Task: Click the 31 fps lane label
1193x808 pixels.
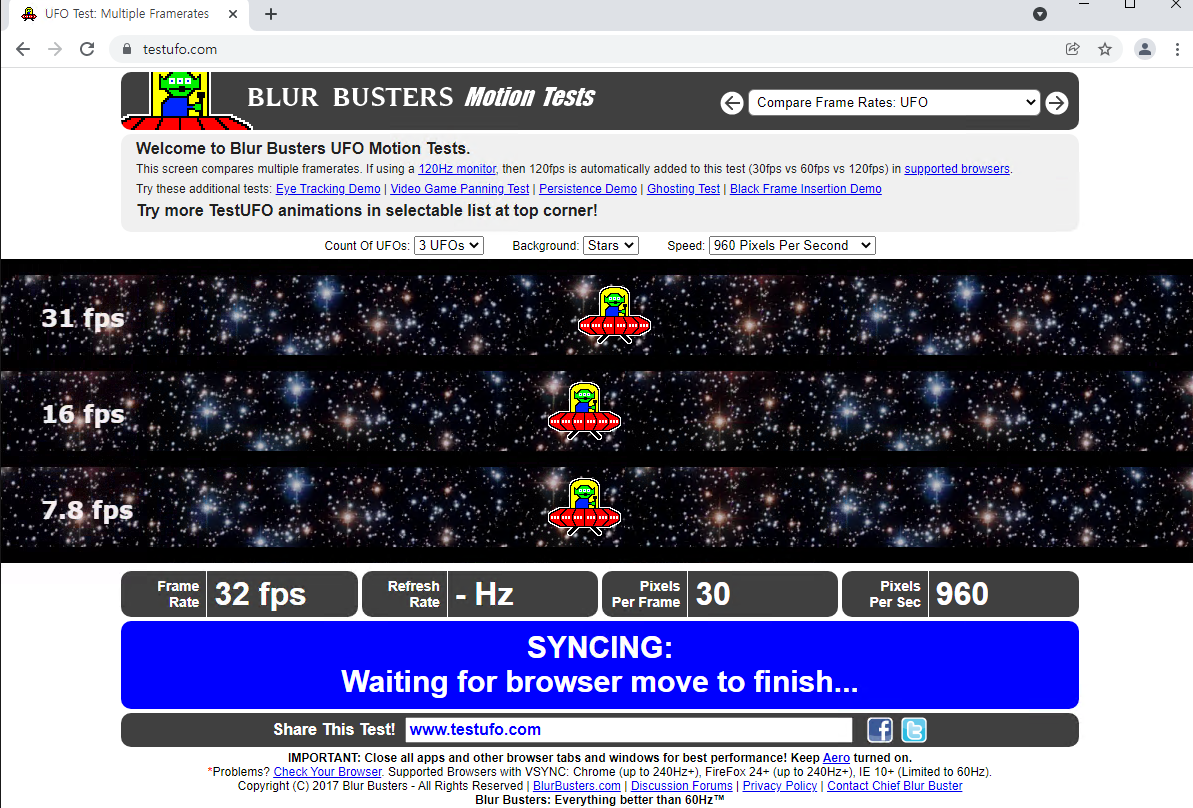Action: 83,318
